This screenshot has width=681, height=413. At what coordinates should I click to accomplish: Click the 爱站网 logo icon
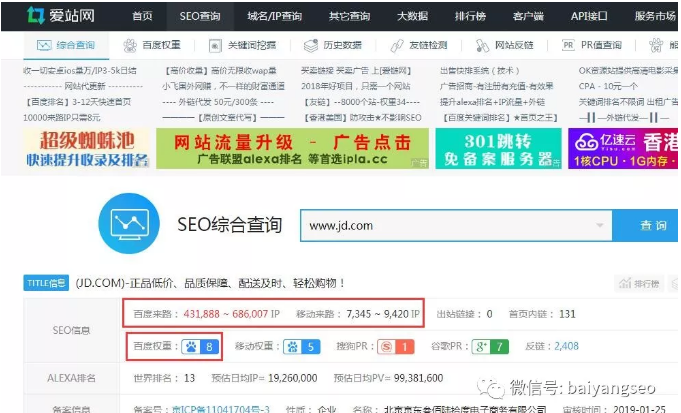pos(35,15)
